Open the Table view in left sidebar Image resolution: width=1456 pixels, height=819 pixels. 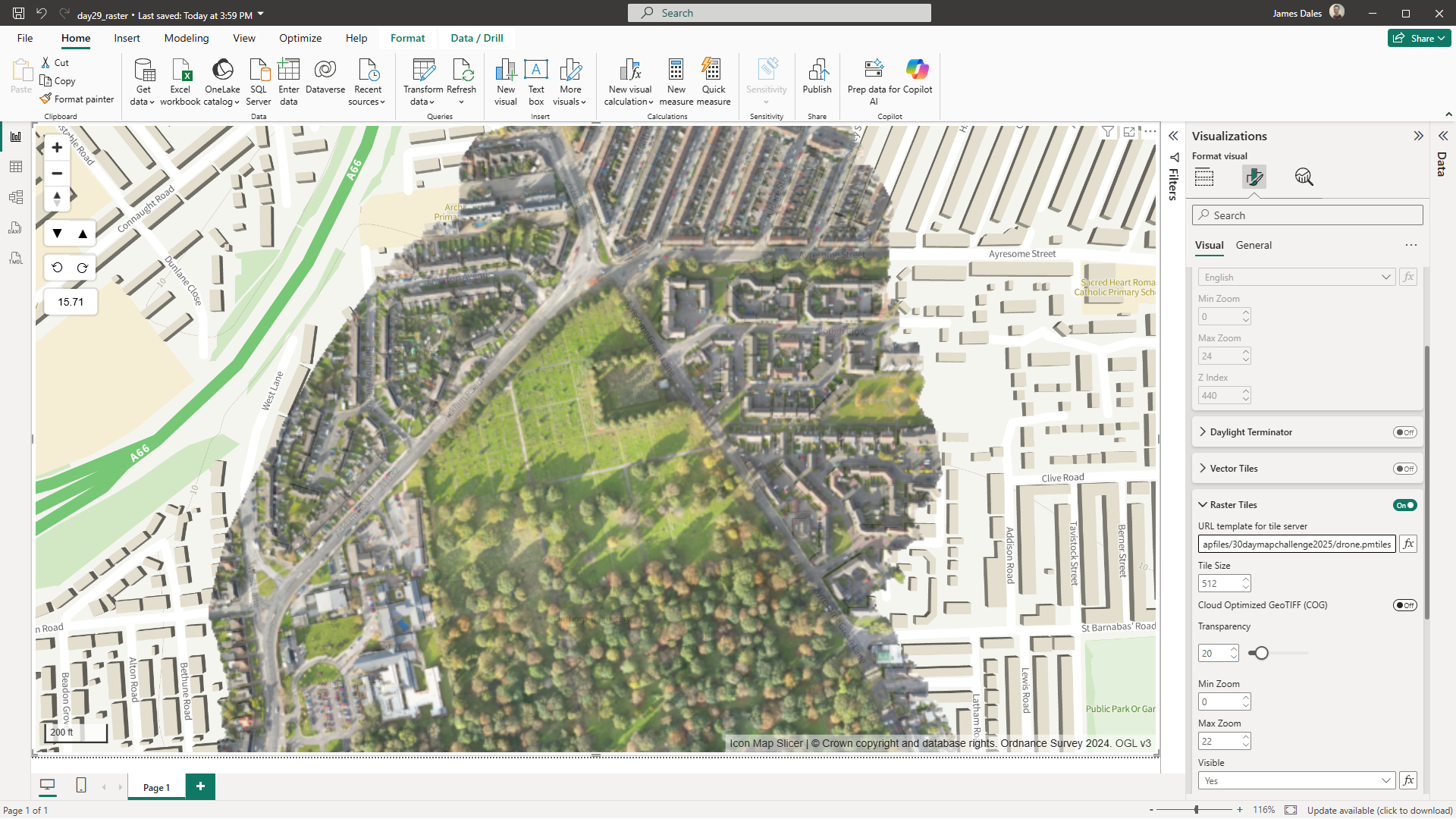tap(16, 167)
